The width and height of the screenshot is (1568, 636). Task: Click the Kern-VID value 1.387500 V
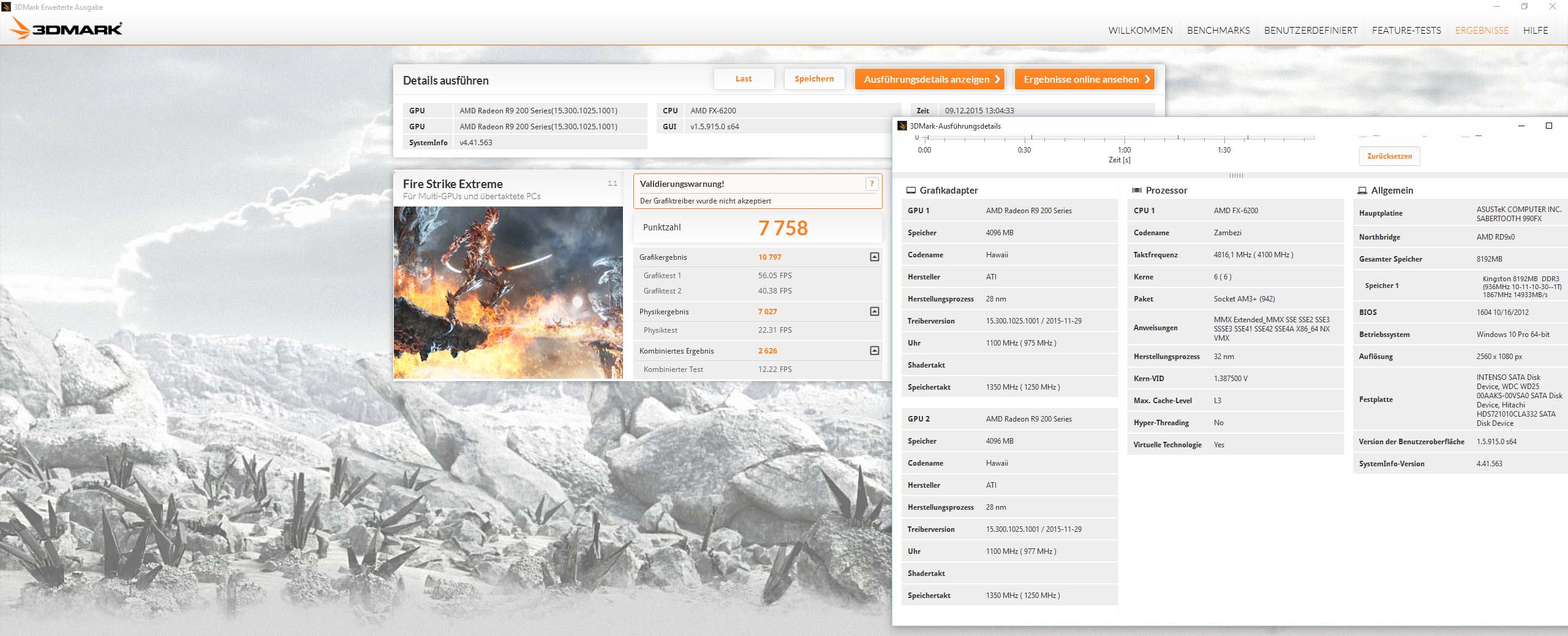click(1231, 379)
